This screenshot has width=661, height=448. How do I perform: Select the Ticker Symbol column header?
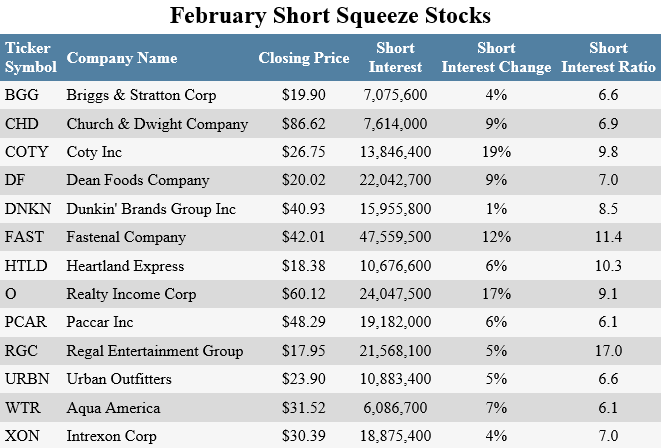(31, 58)
